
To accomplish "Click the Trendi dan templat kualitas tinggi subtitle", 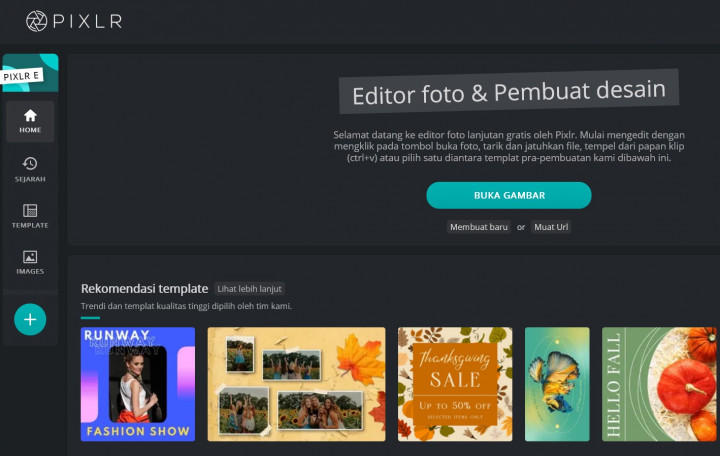I will [186, 306].
